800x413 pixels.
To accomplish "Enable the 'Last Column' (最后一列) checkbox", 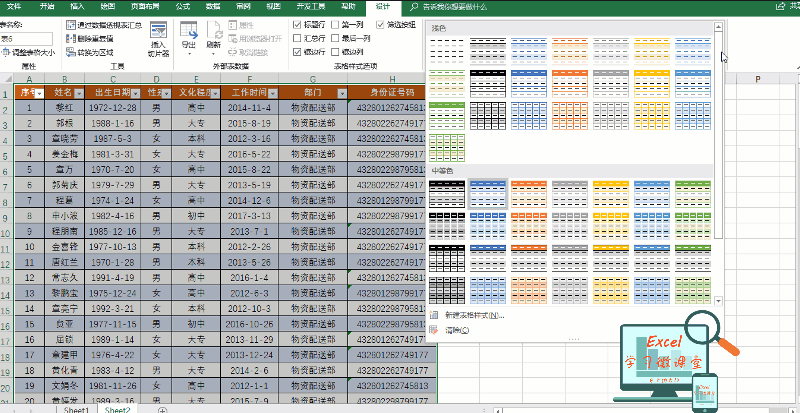I will click(335, 38).
